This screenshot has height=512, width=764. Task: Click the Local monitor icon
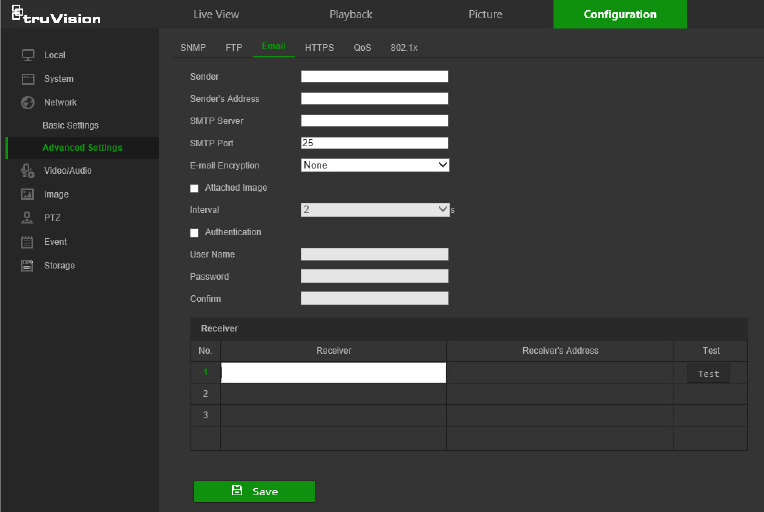point(28,55)
